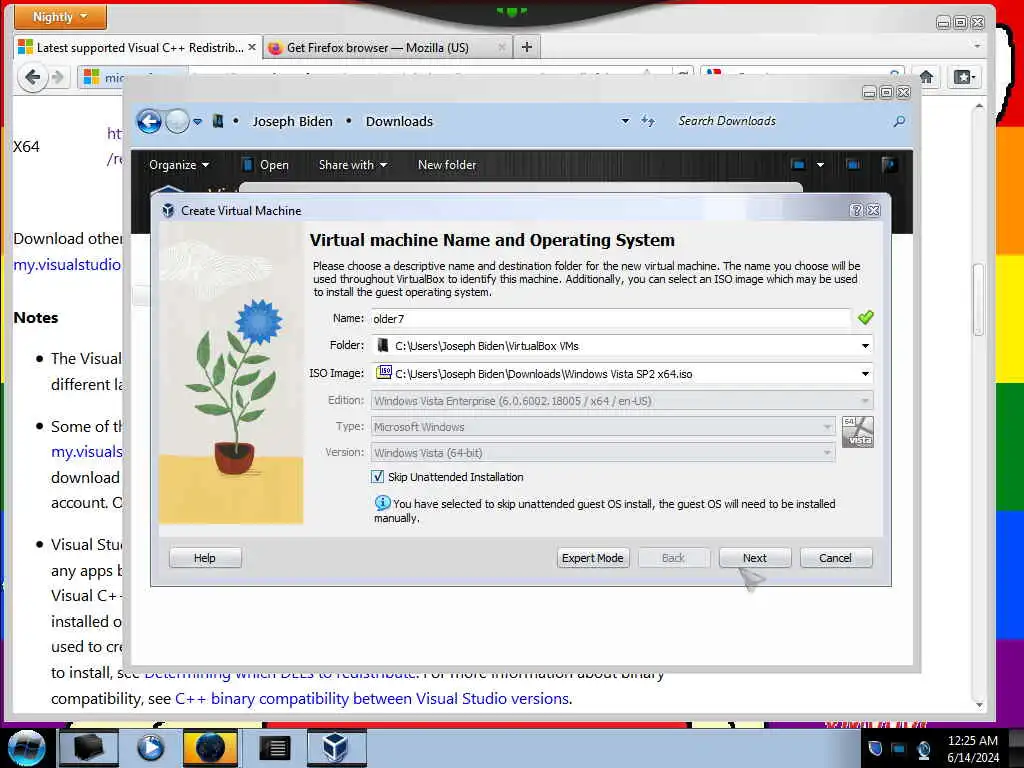This screenshot has height=768, width=1024.
Task: Click the Explorer forward navigation button
Action: (177, 121)
